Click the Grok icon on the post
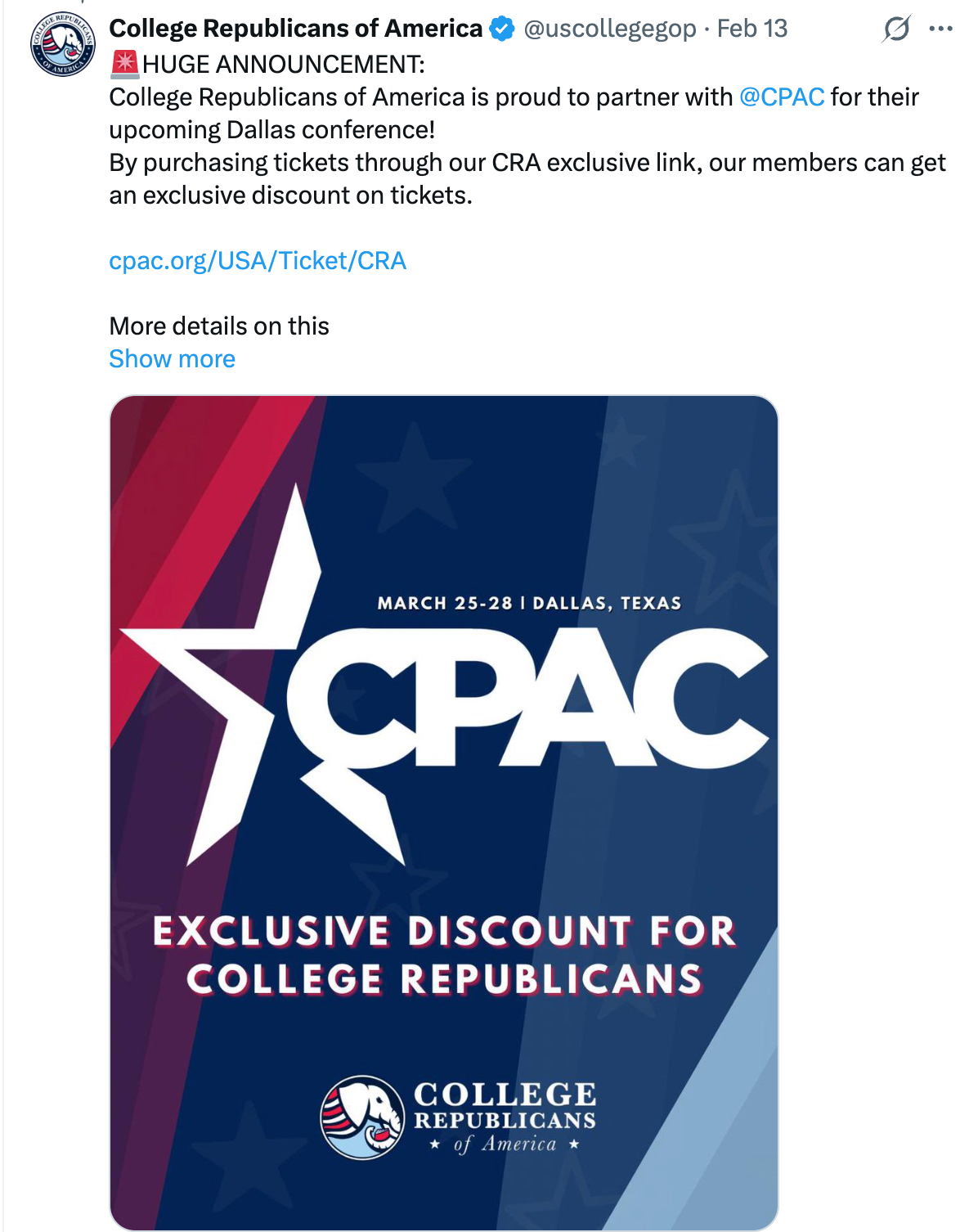978x1232 pixels. point(896,29)
